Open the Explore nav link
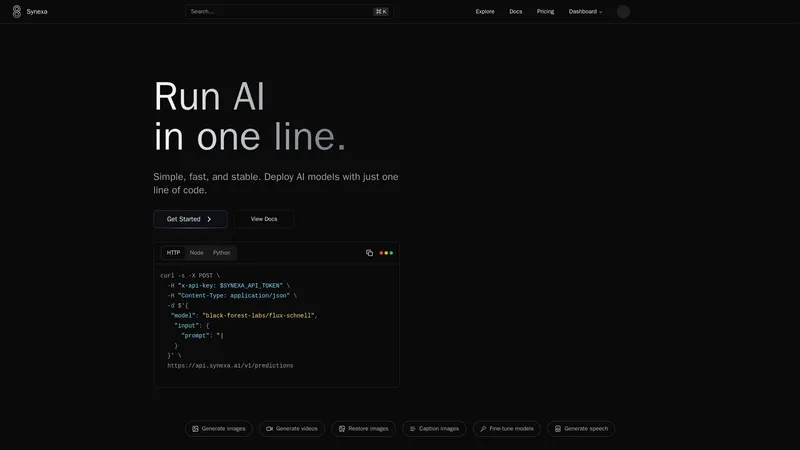 [x=485, y=12]
